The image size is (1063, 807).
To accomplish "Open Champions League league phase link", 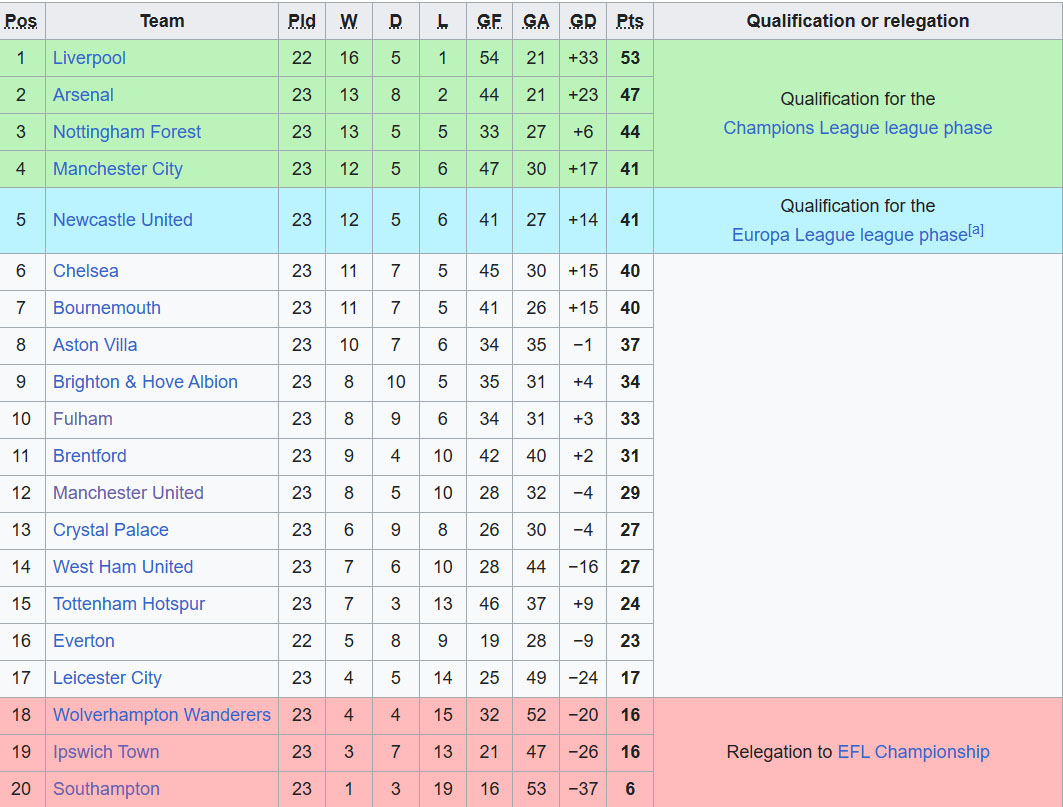I will [858, 128].
